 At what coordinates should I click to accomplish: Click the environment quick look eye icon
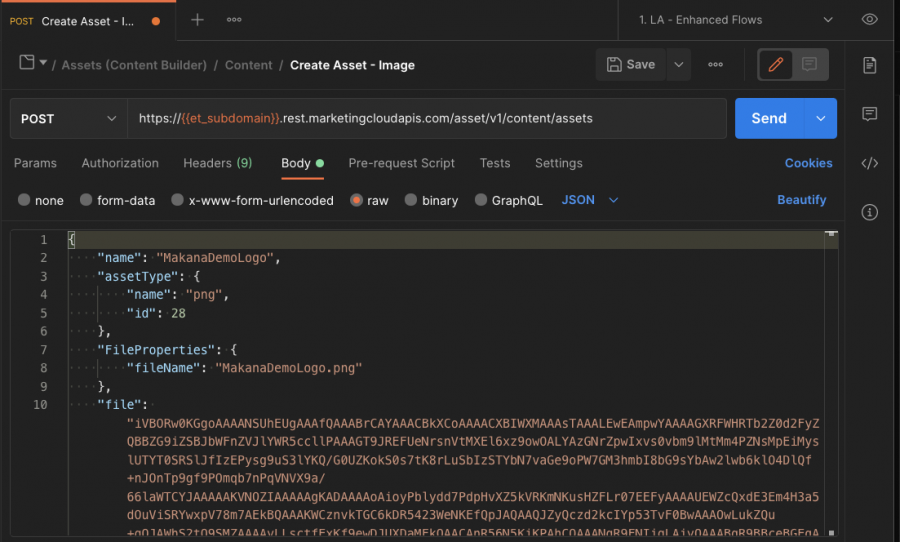pos(870,20)
